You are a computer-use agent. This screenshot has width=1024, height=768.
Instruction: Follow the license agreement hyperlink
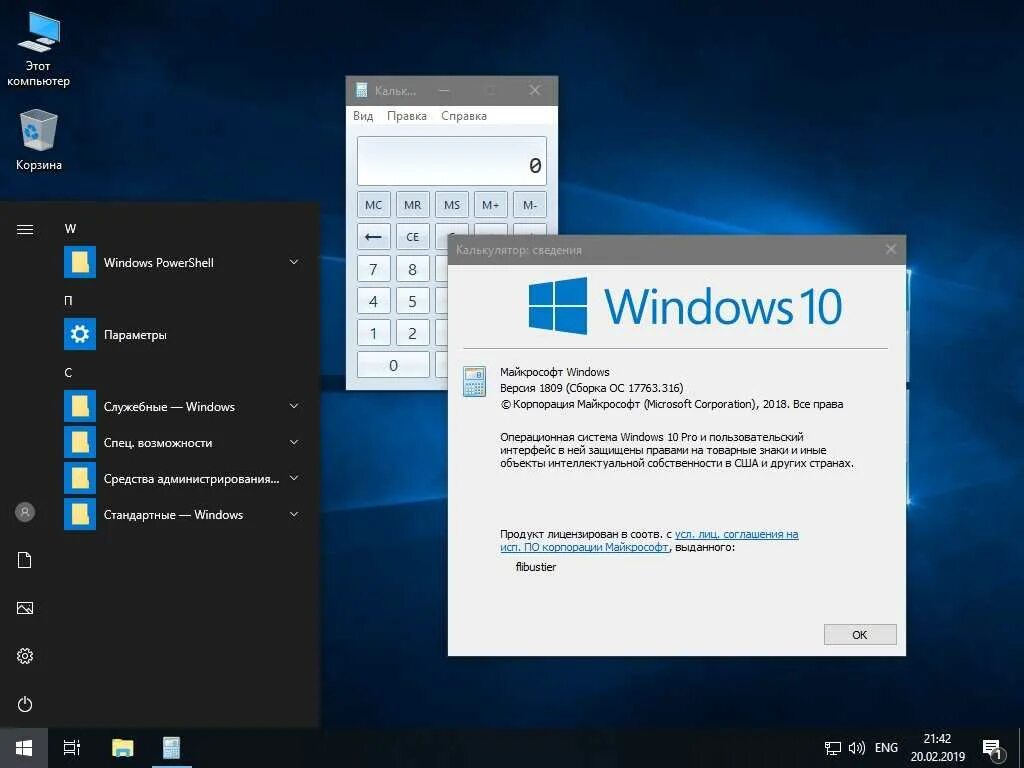point(737,534)
